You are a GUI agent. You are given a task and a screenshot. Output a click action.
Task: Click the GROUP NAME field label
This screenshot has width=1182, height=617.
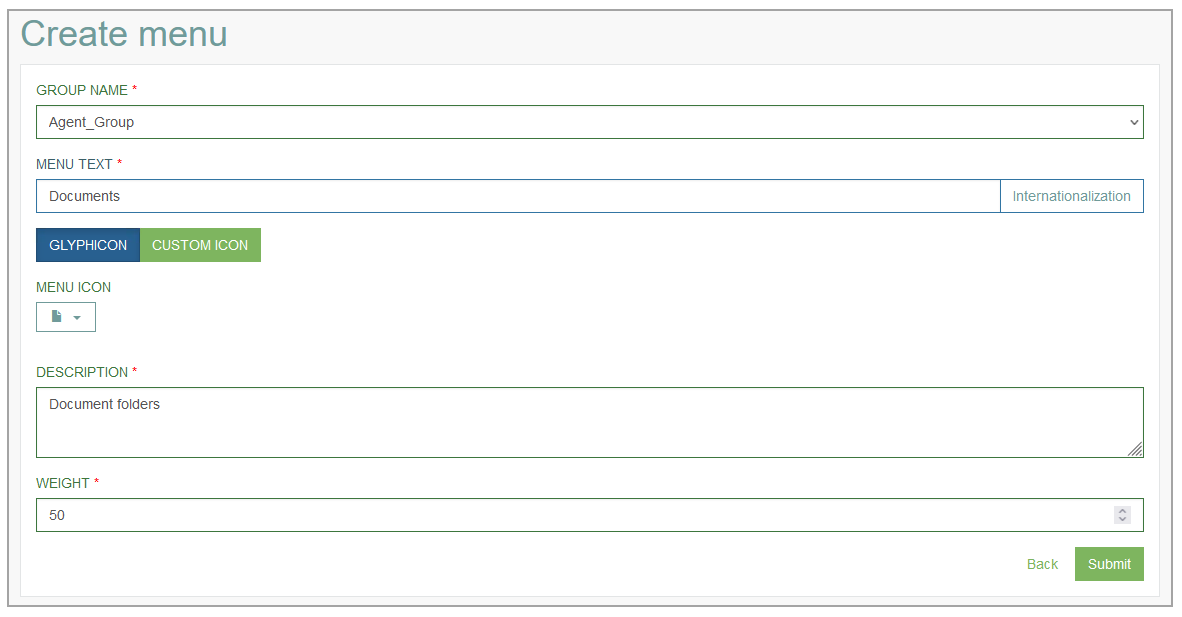82,91
